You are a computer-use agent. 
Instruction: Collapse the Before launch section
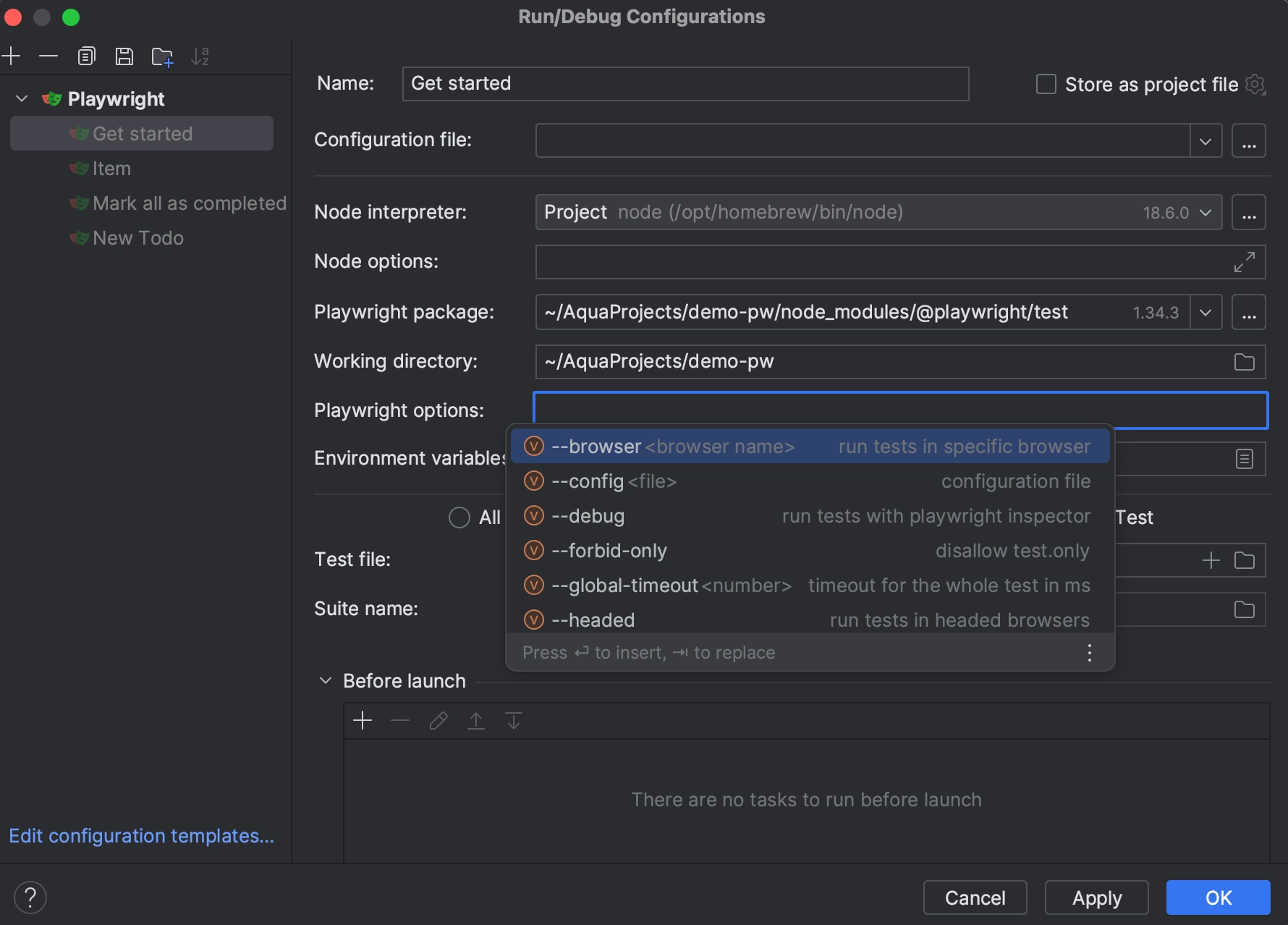pos(326,680)
